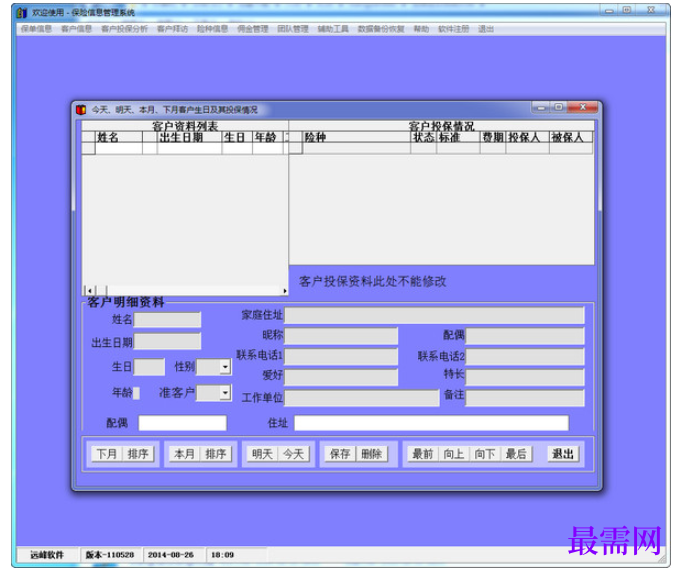Open the 数据备份恢复 menu
Image resolution: width=680 pixels, height=572 pixels.
[x=381, y=29]
